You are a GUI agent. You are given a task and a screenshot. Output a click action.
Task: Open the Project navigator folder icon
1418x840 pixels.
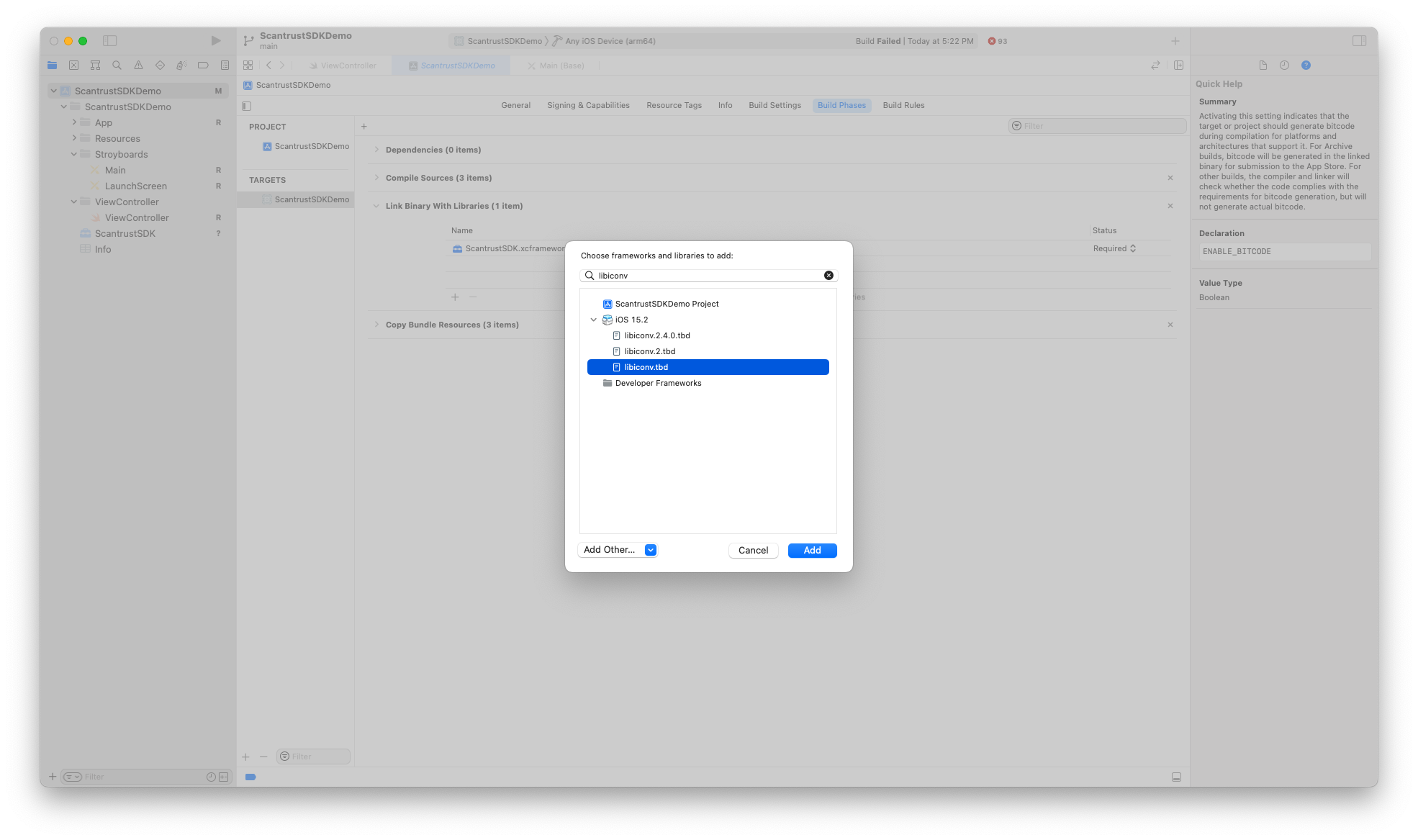tap(52, 66)
